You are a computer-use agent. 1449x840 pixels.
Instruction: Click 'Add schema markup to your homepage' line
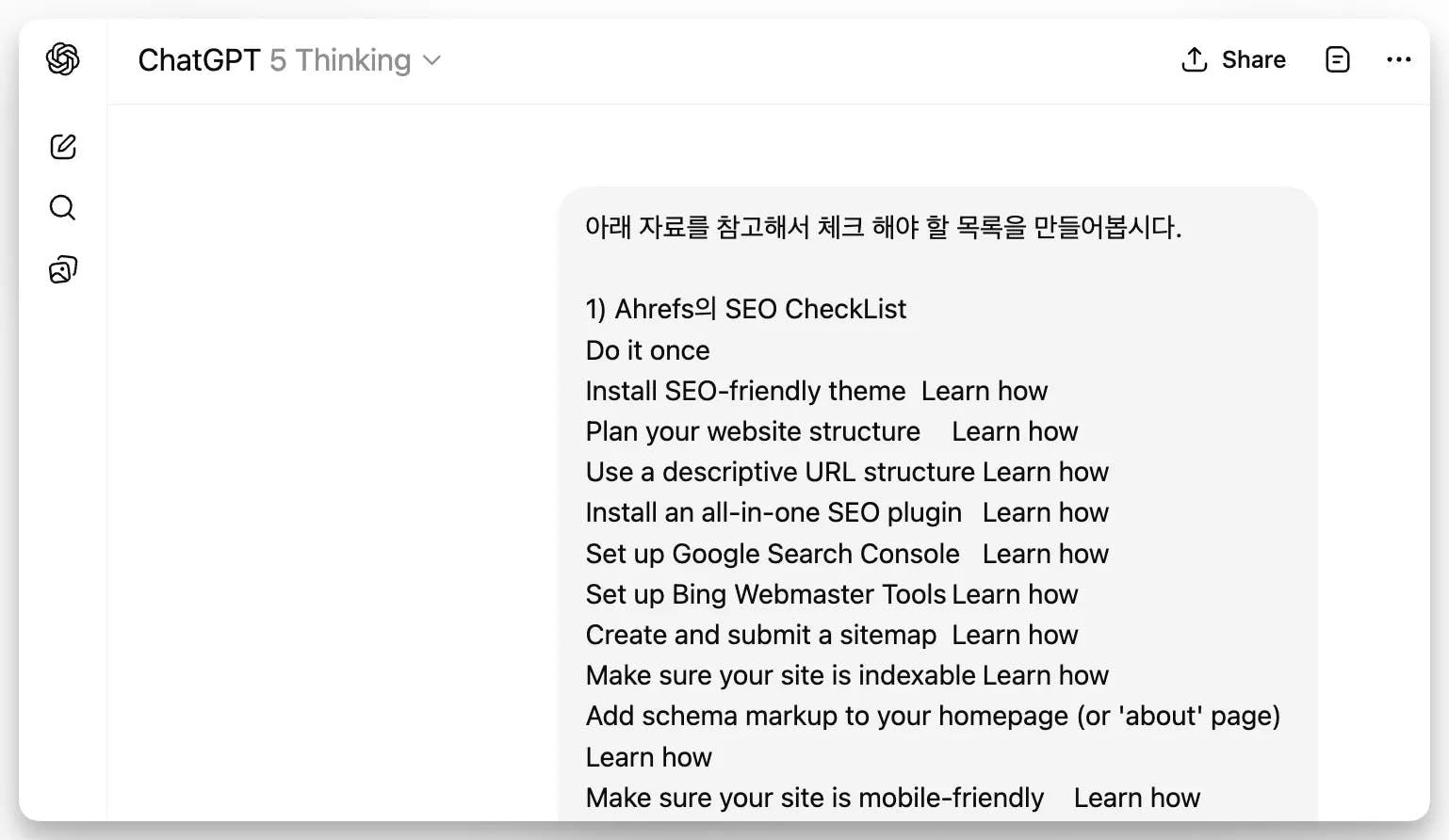(933, 716)
